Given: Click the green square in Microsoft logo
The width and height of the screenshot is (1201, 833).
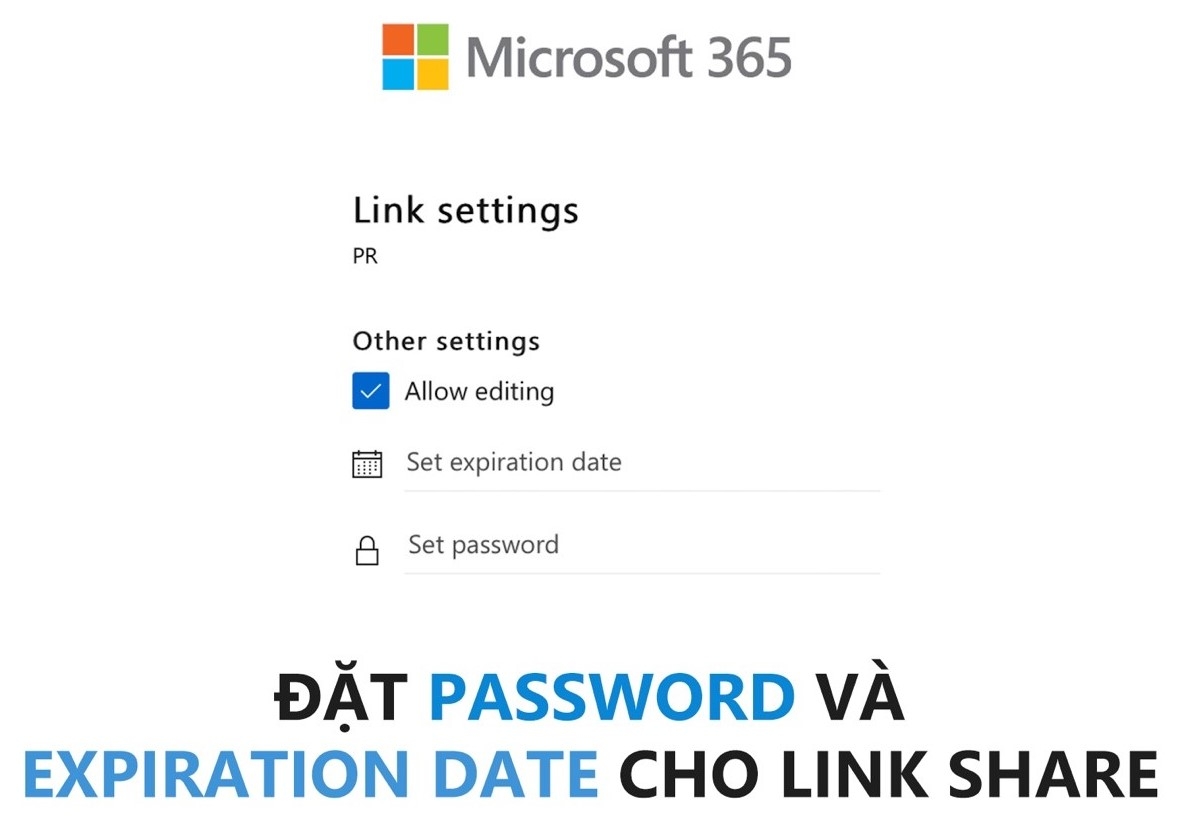Looking at the screenshot, I should pyautogui.click(x=432, y=40).
